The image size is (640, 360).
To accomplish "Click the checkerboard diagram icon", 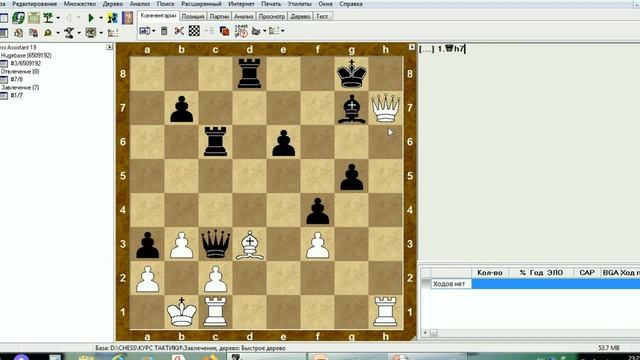I will point(194,31).
